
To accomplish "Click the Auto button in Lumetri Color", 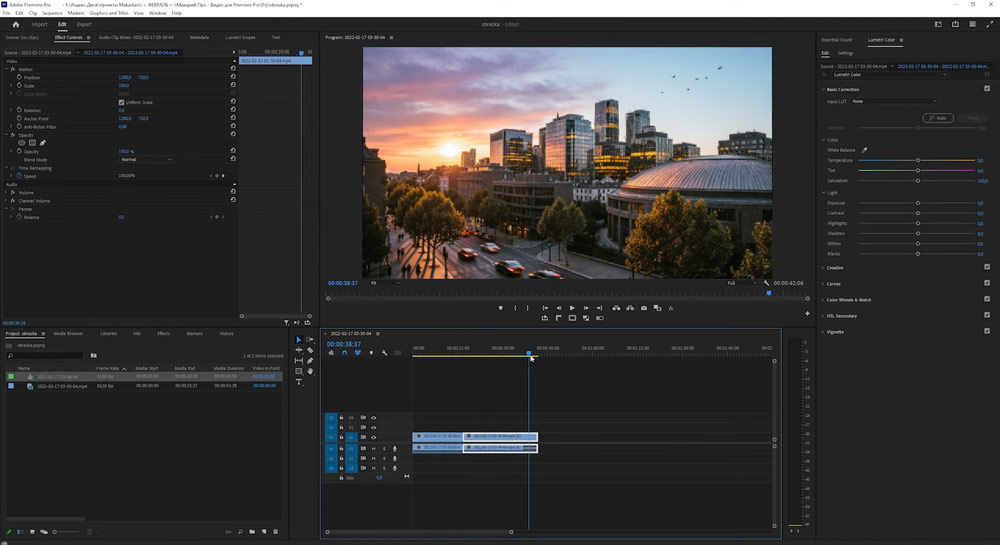I will (937, 118).
